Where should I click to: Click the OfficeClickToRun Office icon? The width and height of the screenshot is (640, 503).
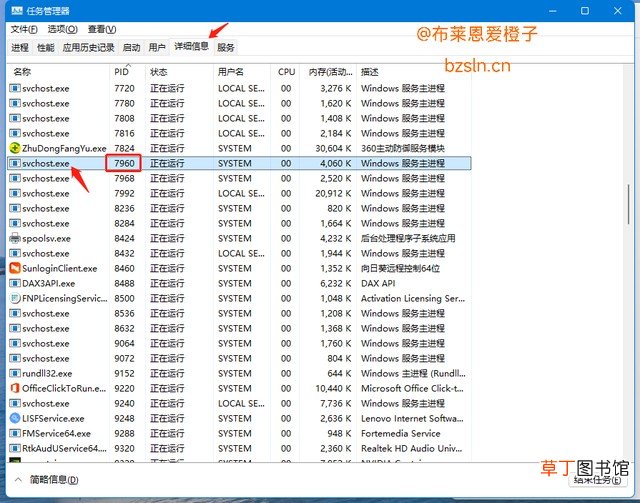point(15,388)
